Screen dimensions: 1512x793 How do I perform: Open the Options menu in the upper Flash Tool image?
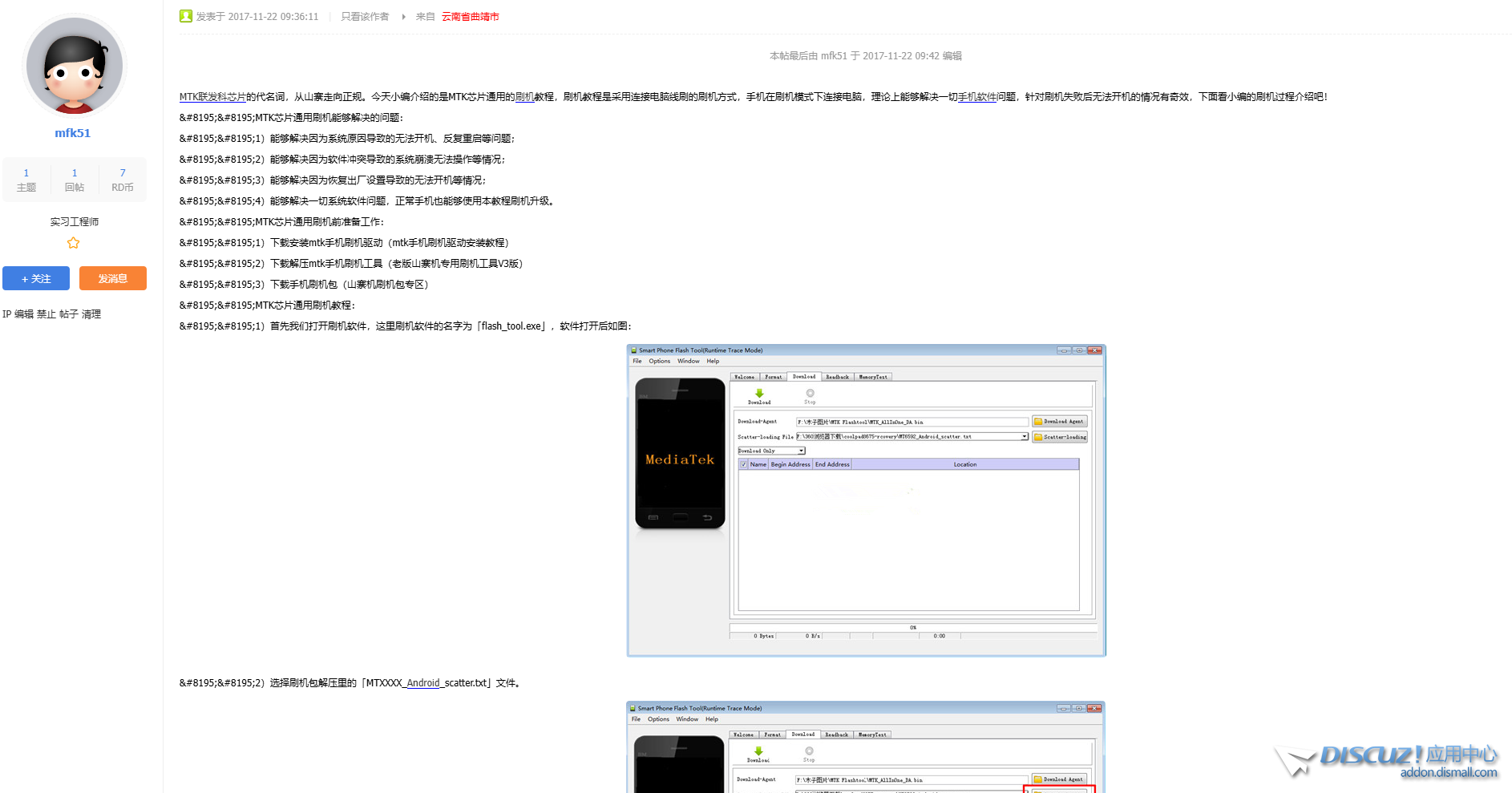[x=659, y=362]
